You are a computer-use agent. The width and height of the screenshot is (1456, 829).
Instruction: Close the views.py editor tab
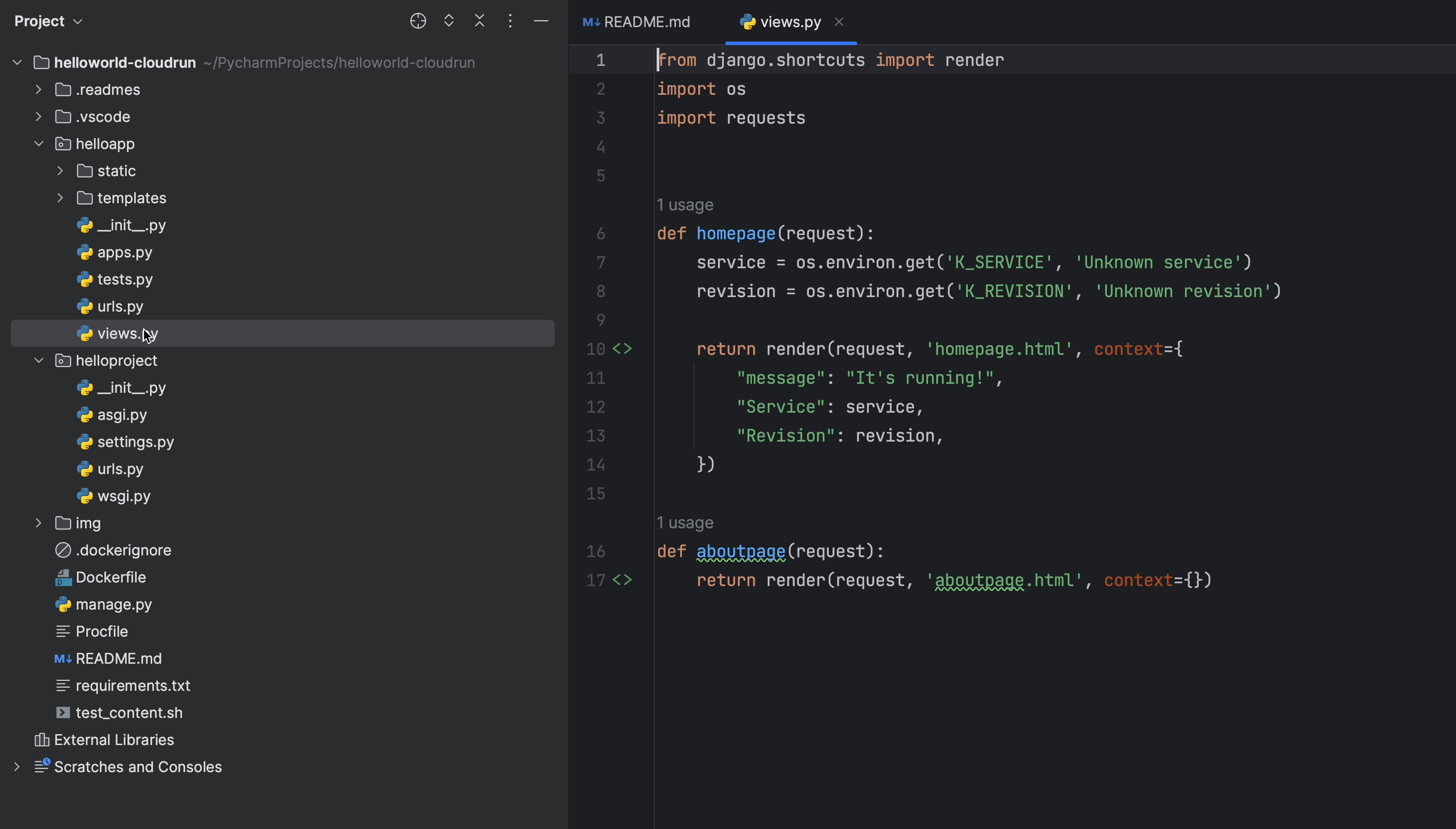[x=839, y=22]
